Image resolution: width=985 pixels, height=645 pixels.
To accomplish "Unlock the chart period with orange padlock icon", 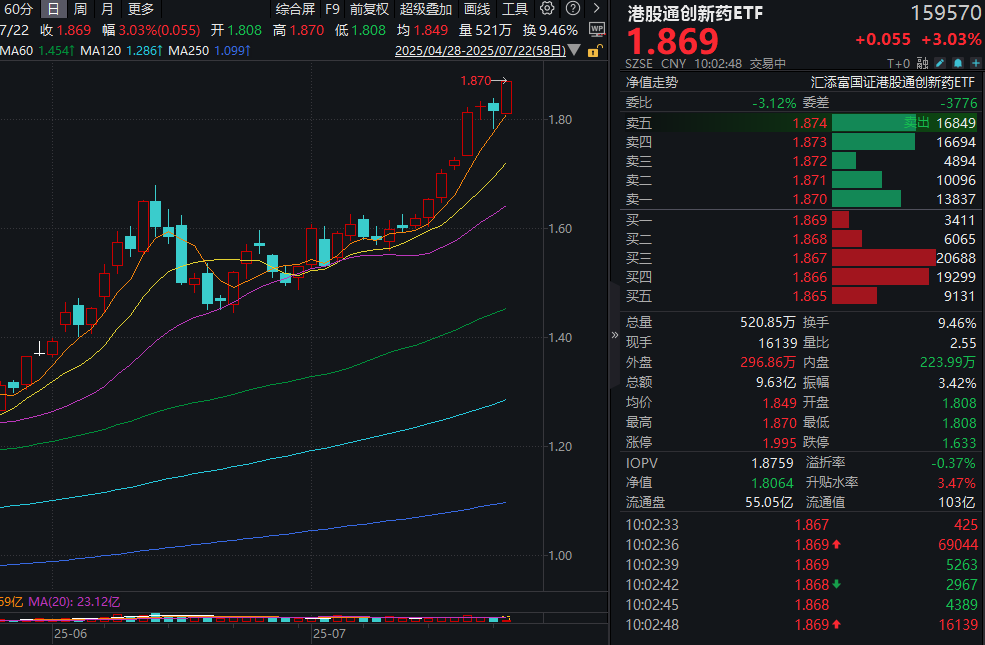I will (593, 52).
